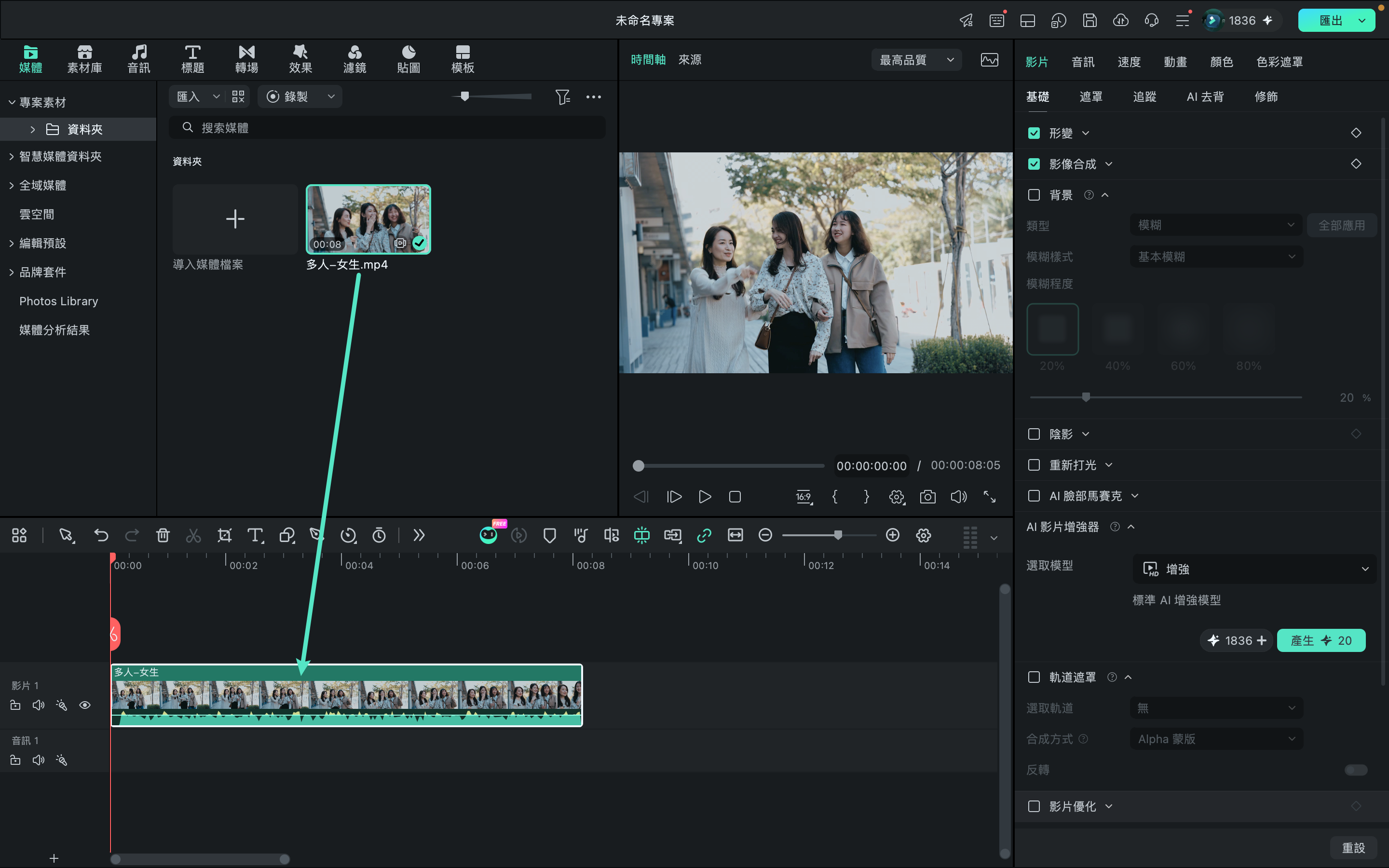Click the 重設 reset button
The image size is (1389, 868).
point(1353,848)
